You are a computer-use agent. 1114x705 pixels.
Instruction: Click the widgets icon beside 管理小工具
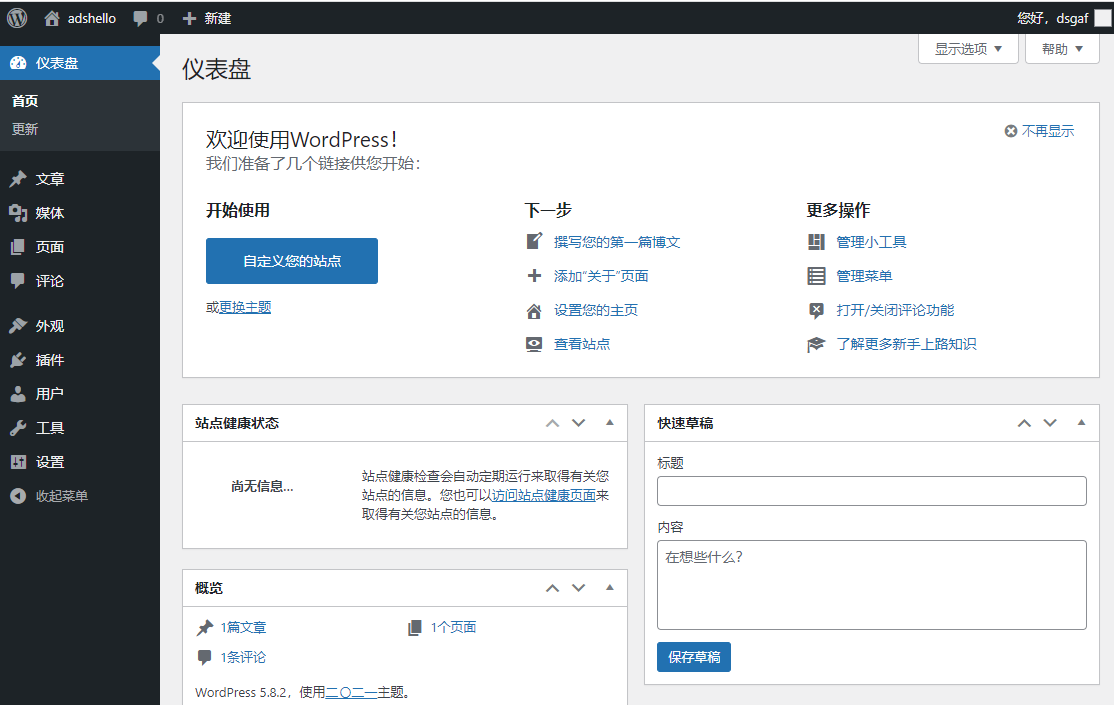coord(816,242)
